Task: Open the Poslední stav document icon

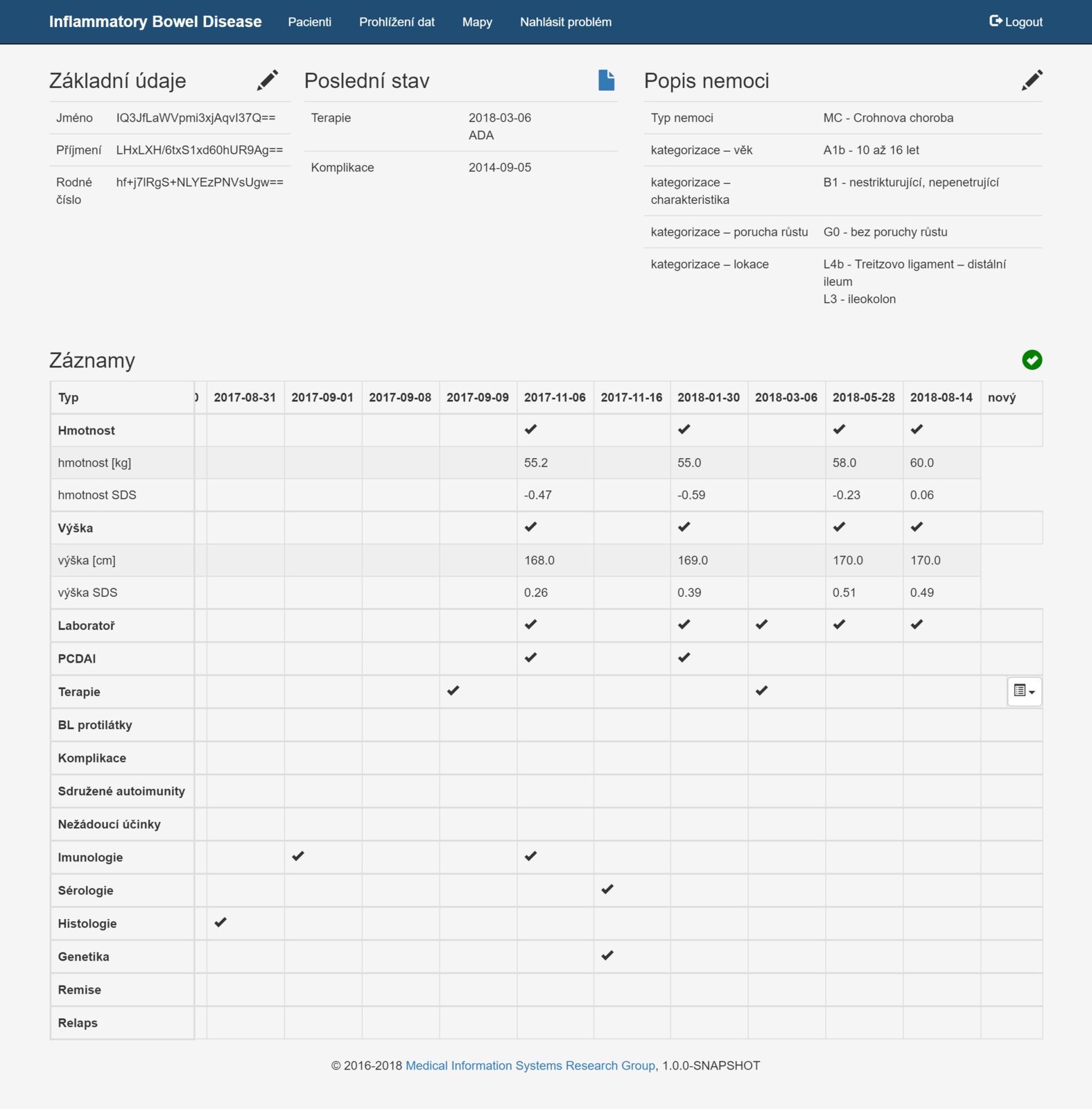Action: (x=606, y=80)
